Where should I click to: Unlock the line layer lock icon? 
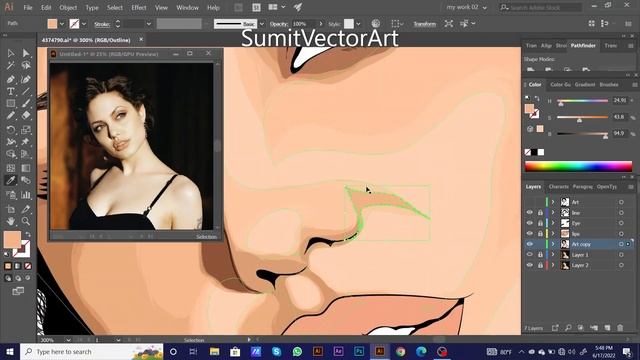540,213
